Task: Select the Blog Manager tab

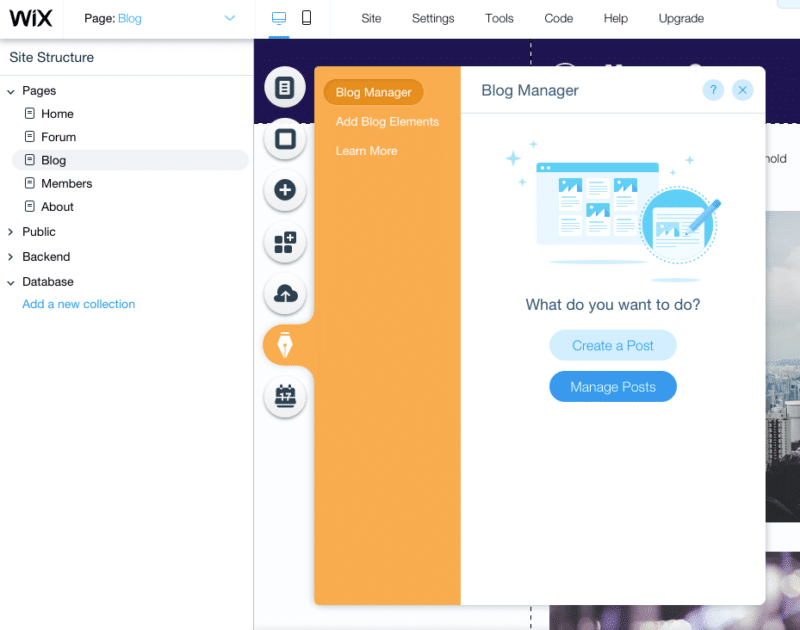Action: click(x=373, y=92)
